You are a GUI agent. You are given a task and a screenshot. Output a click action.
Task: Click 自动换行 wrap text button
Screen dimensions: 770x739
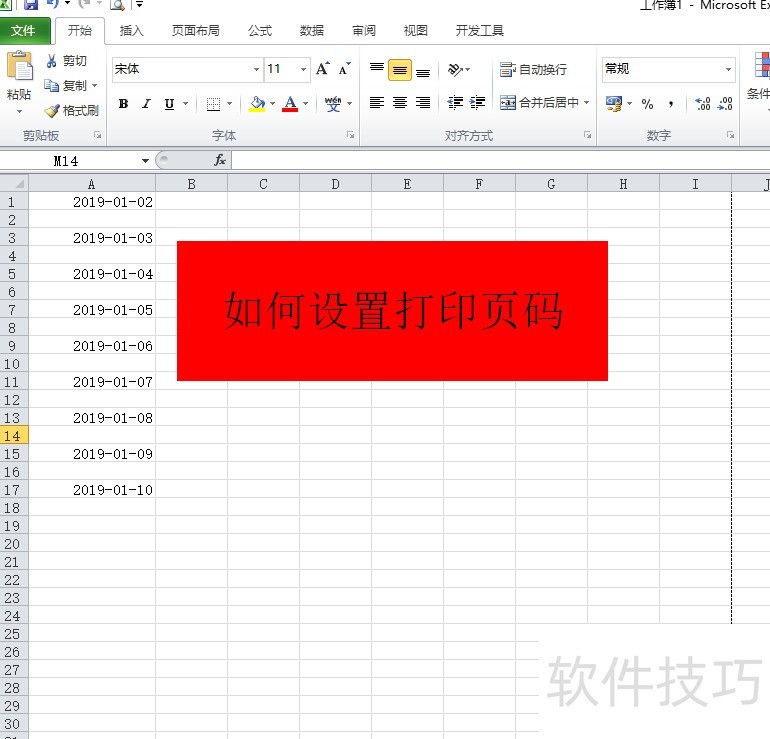tap(533, 69)
